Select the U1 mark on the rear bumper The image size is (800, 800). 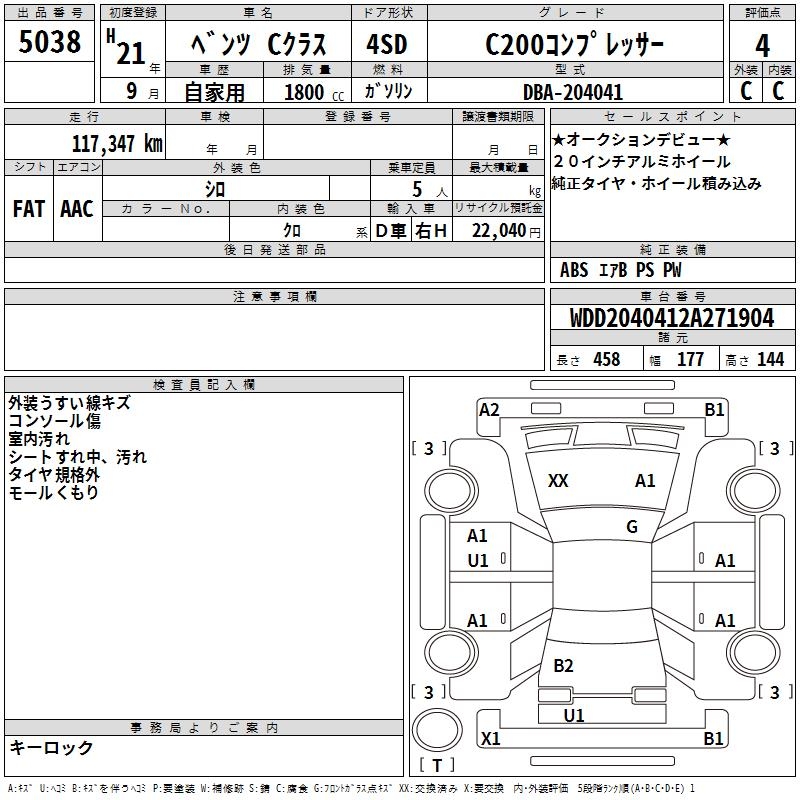574,715
